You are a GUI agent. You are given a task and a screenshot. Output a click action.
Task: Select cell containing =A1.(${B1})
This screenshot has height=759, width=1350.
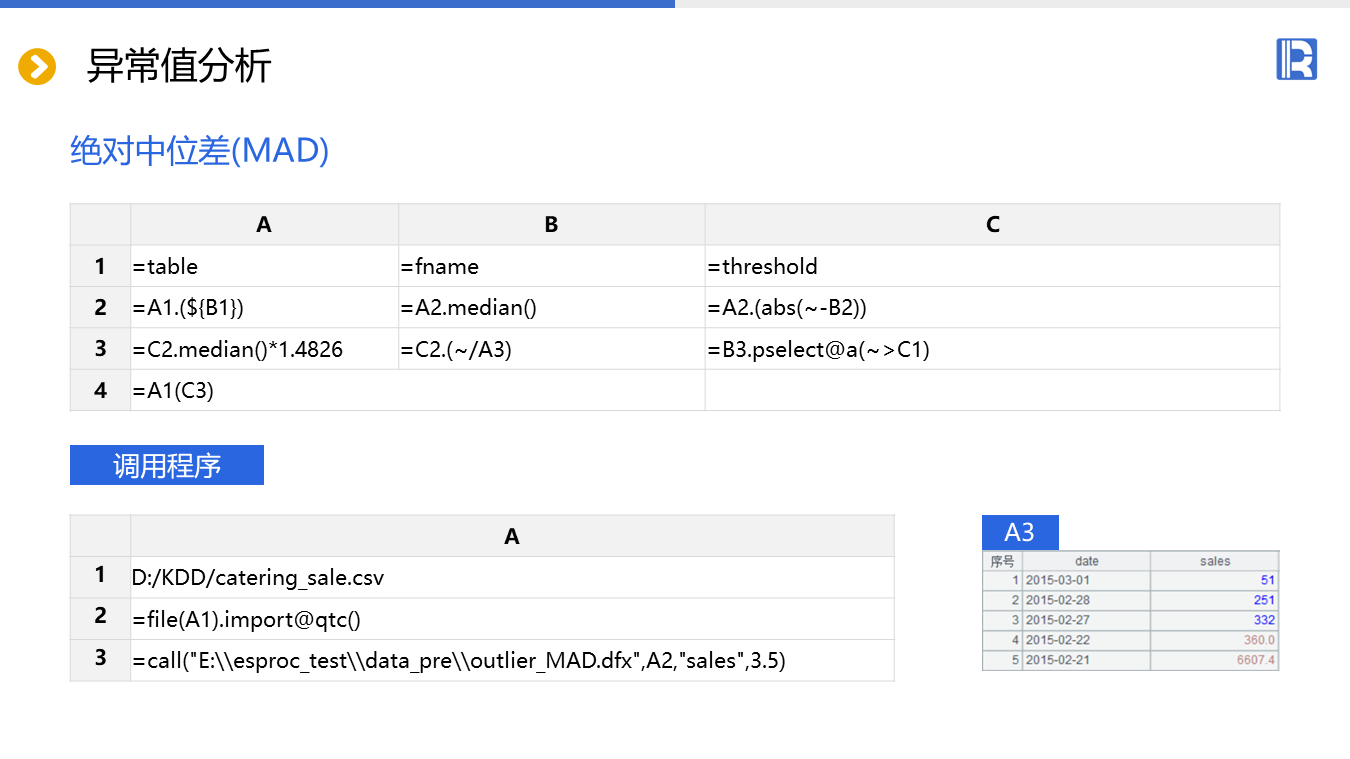(264, 308)
